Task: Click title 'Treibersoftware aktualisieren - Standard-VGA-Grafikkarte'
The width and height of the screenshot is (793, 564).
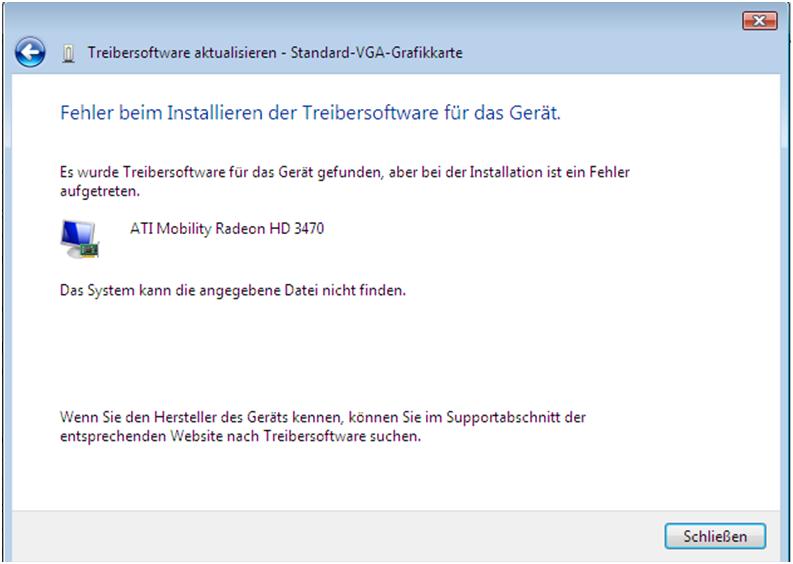Action: click(x=275, y=53)
